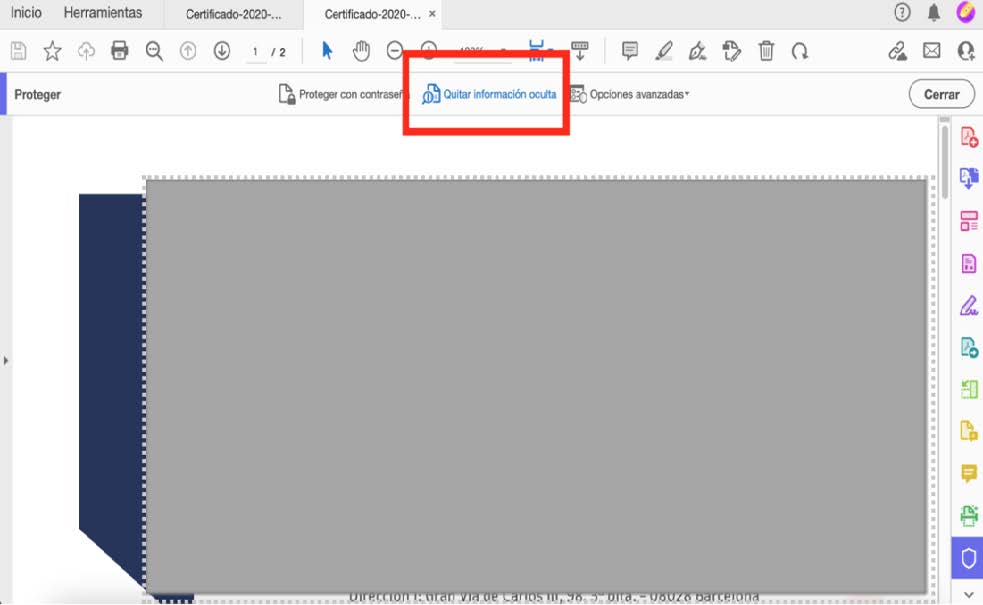Select the Protect shield icon in the sidebar
Screen dimensions: 983x605
[967, 558]
